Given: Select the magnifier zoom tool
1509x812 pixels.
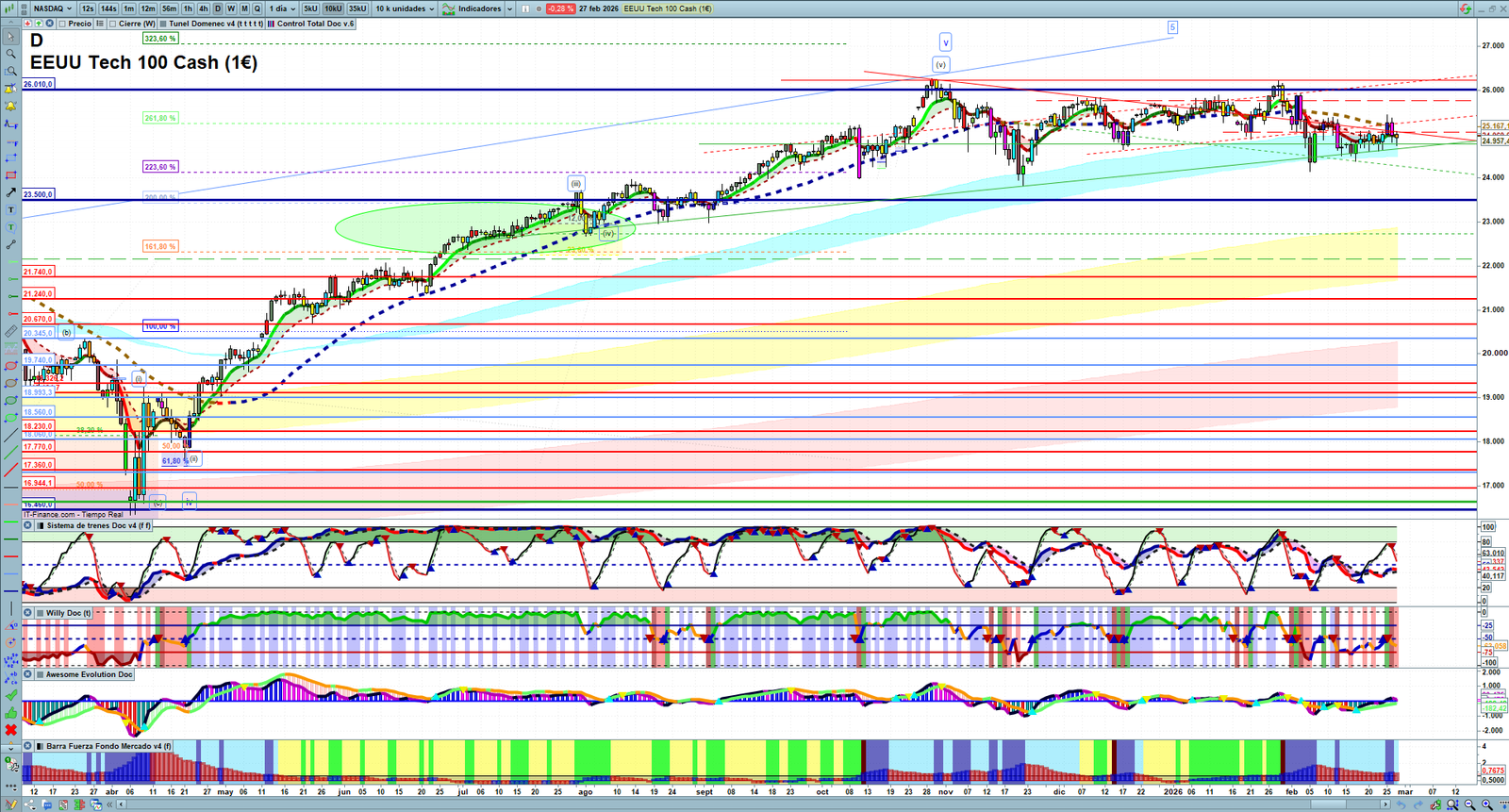Looking at the screenshot, I should tap(10, 54).
